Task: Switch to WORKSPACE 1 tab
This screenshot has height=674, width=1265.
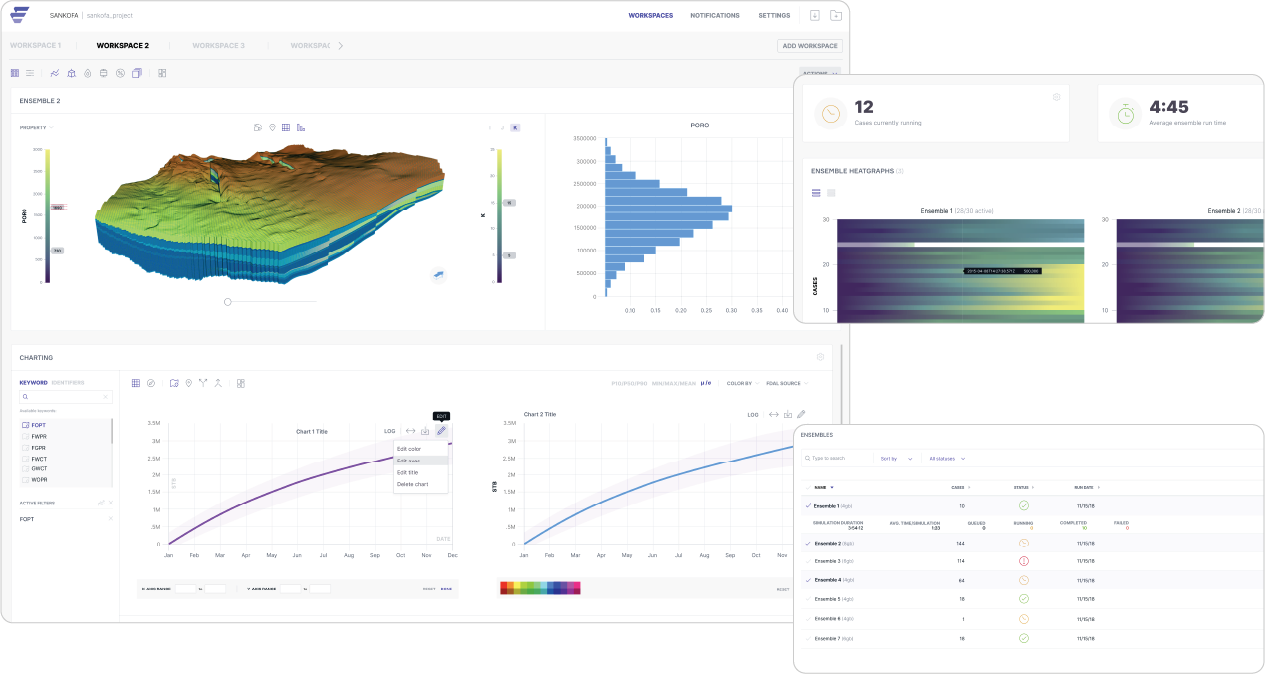Action: pos(36,46)
